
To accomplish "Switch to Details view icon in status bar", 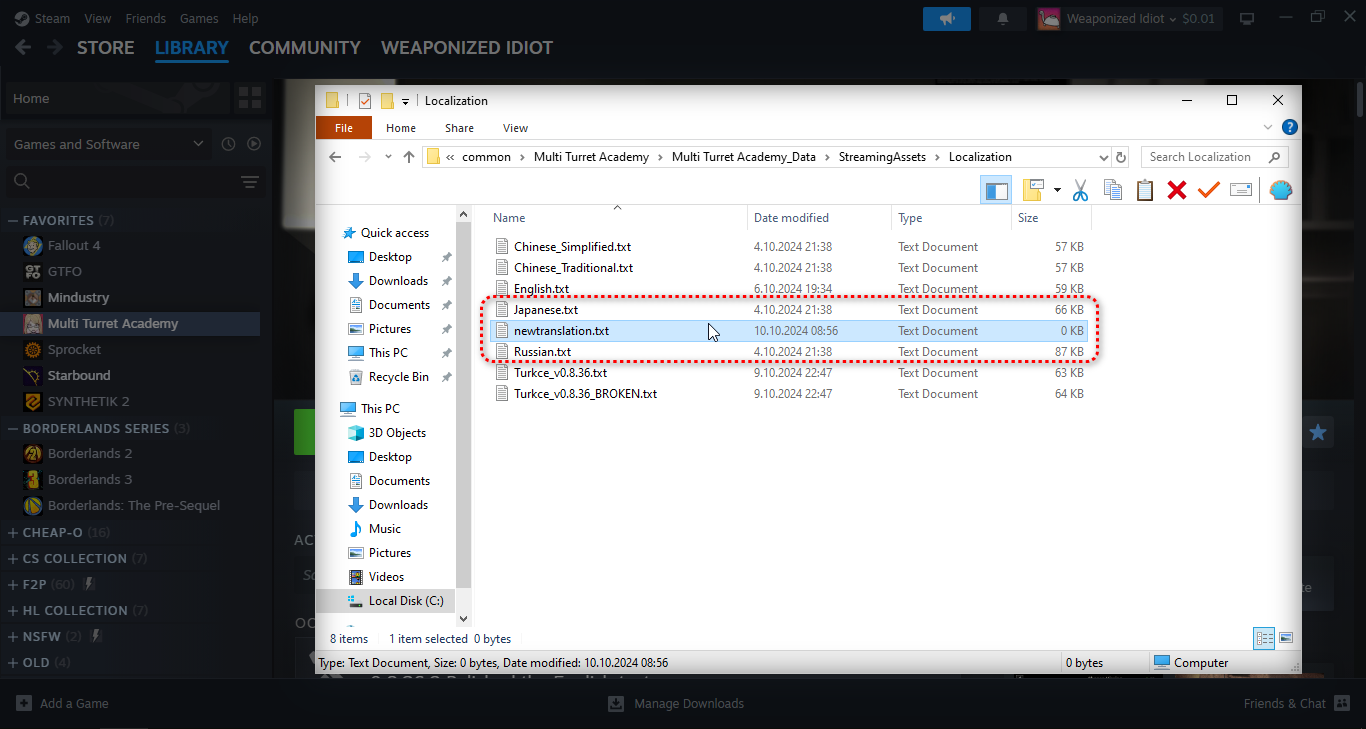I will [1264, 638].
